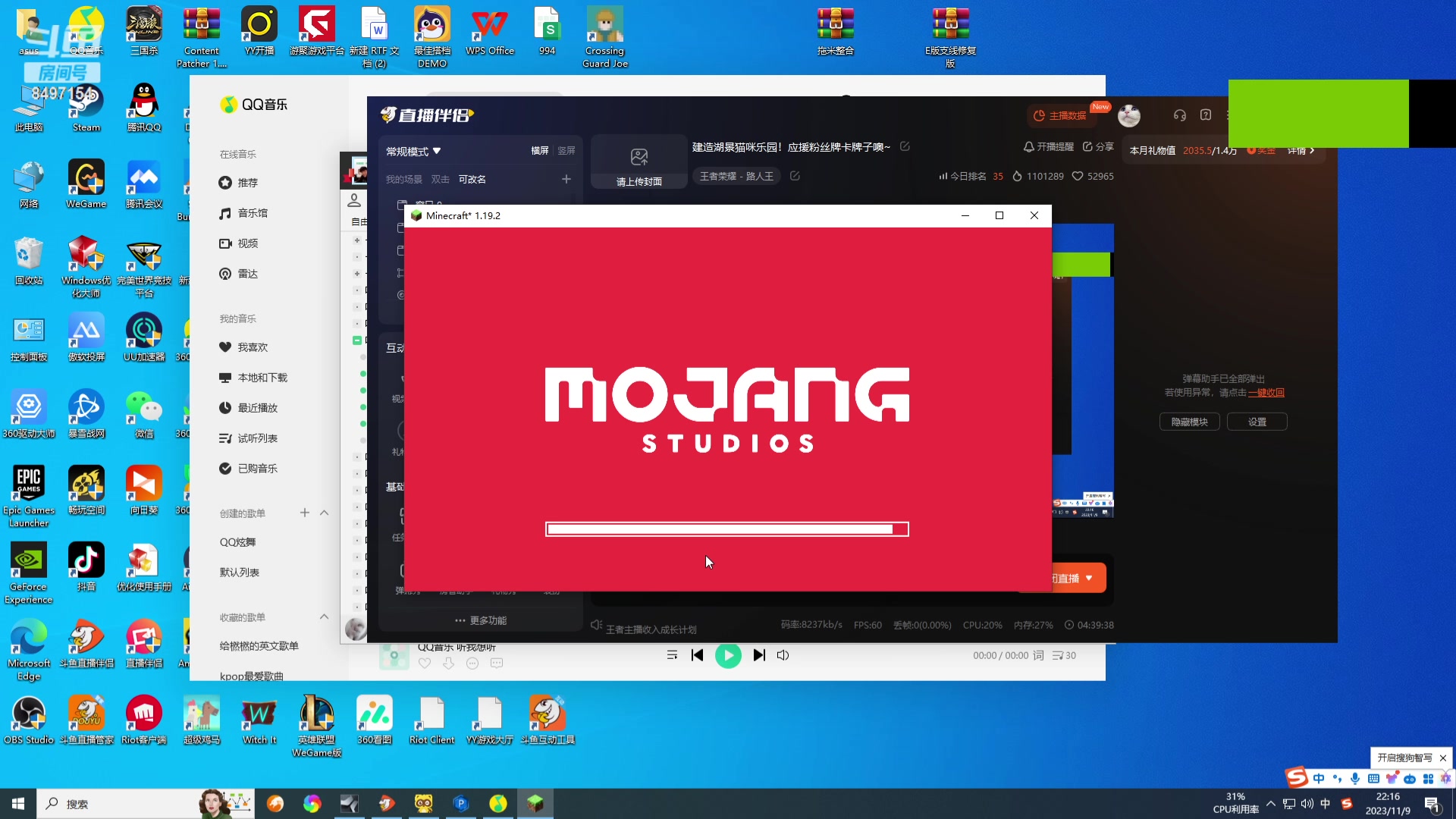Show hidden system tray icons chevron
Viewport: 1456px width, 819px height.
coord(1271,803)
